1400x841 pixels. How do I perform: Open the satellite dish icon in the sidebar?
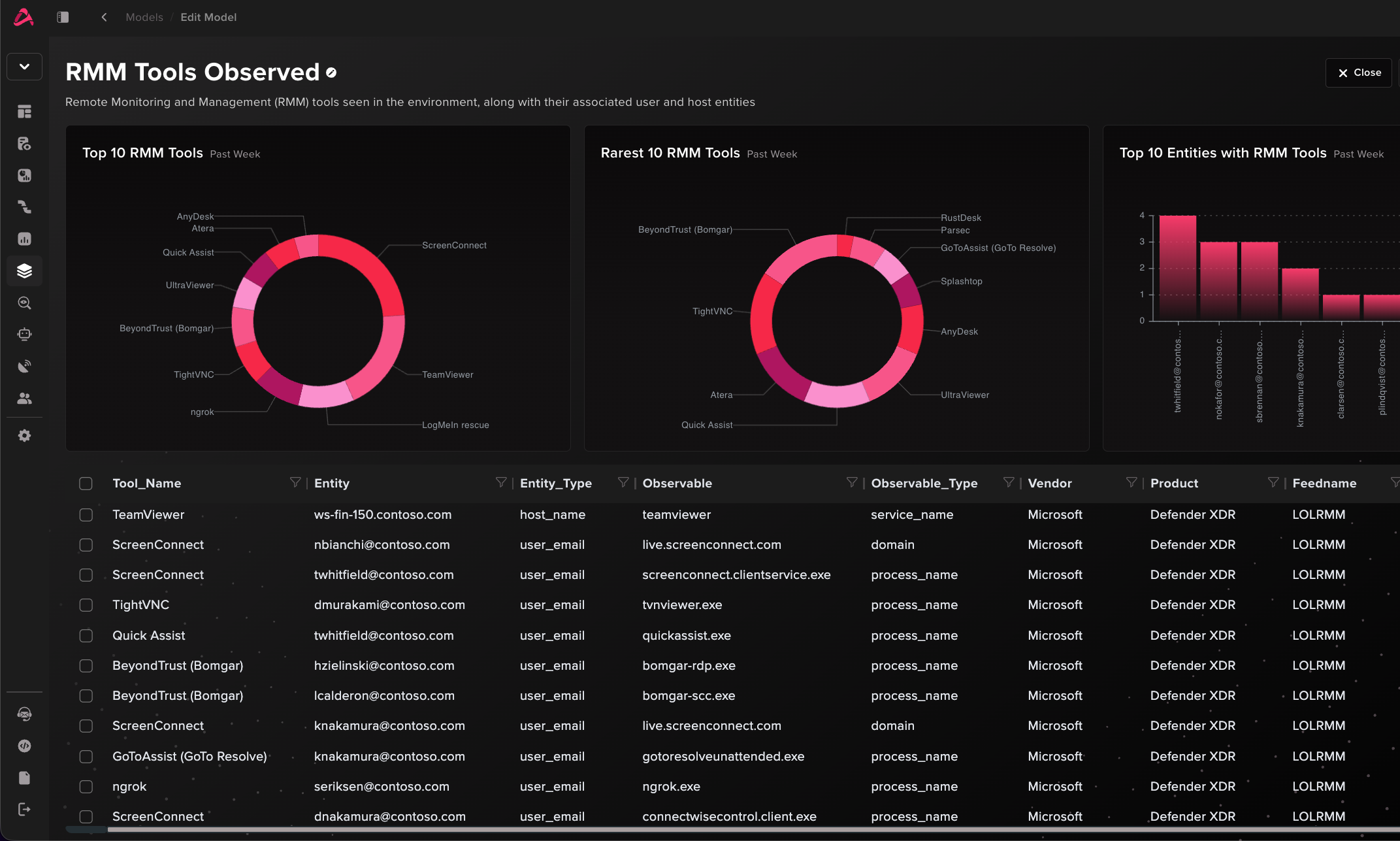coord(24,366)
